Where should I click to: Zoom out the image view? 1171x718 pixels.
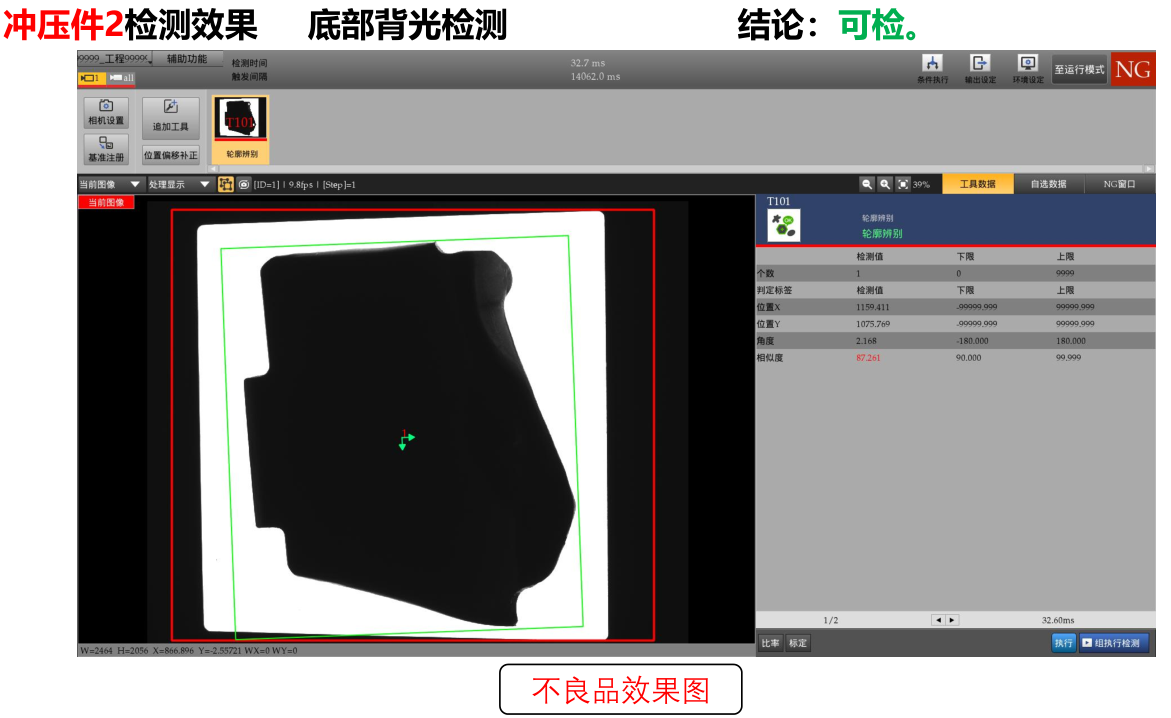[867, 184]
